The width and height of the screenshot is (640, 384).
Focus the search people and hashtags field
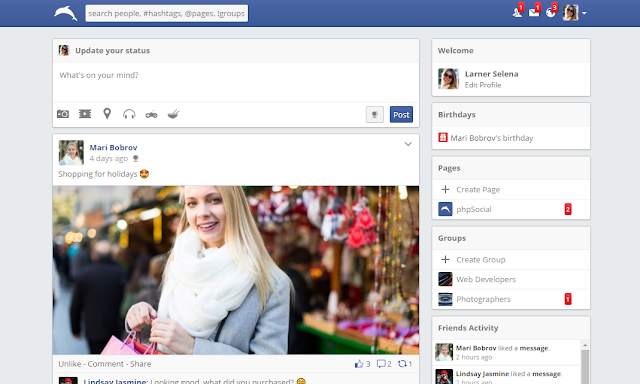point(167,13)
